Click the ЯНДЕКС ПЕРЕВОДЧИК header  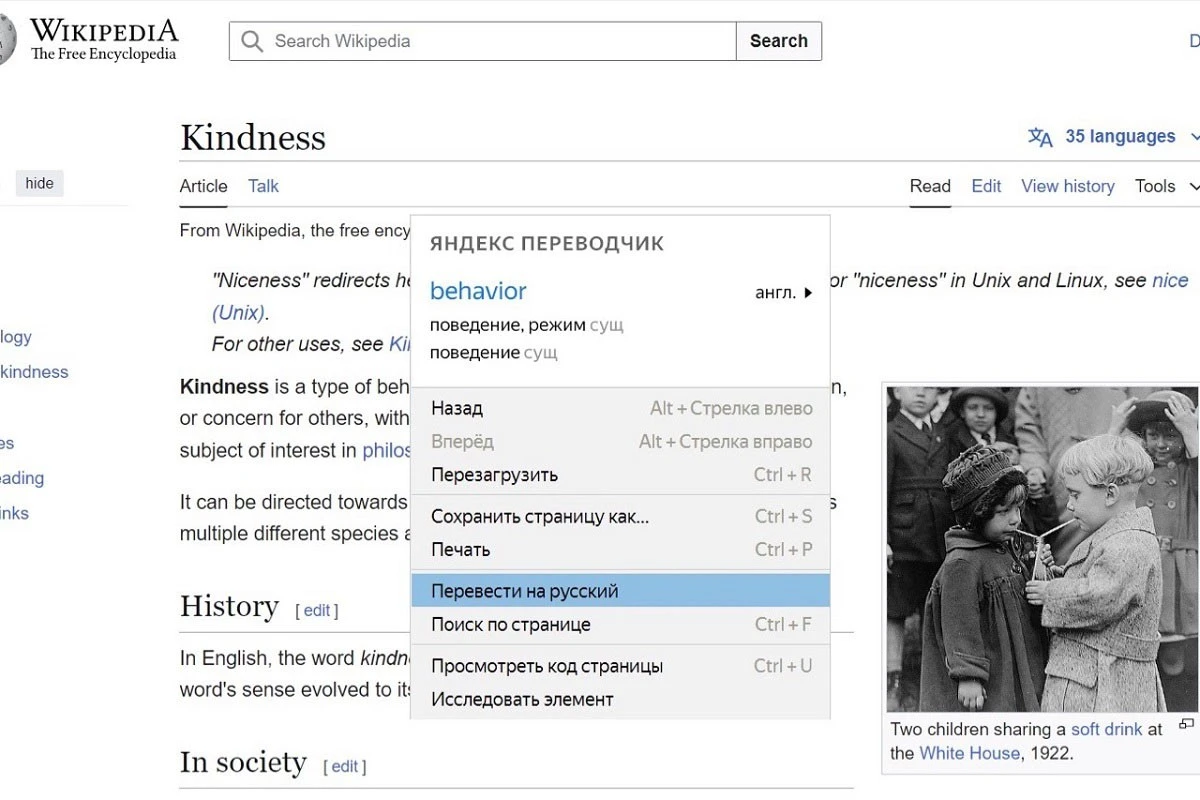point(547,243)
